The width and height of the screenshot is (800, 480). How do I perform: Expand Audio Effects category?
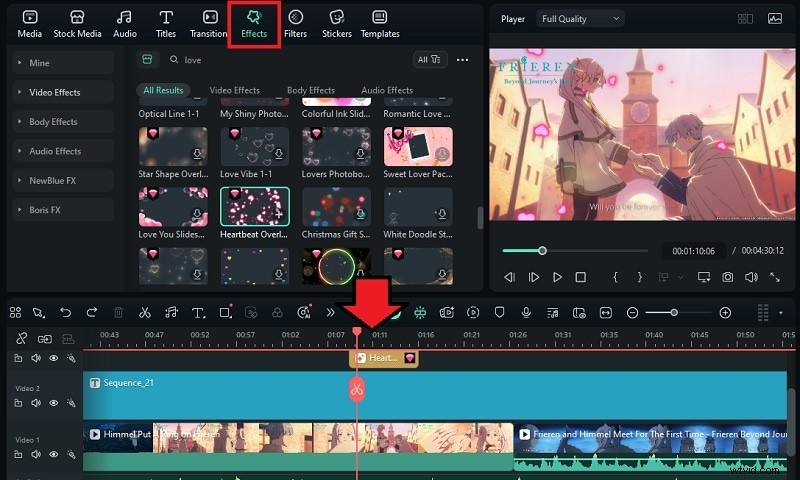pos(63,151)
